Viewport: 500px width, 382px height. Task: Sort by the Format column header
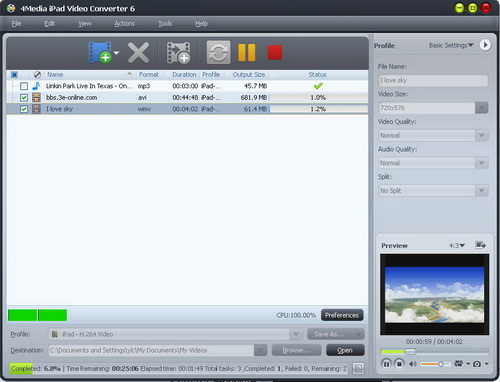pyautogui.click(x=149, y=75)
